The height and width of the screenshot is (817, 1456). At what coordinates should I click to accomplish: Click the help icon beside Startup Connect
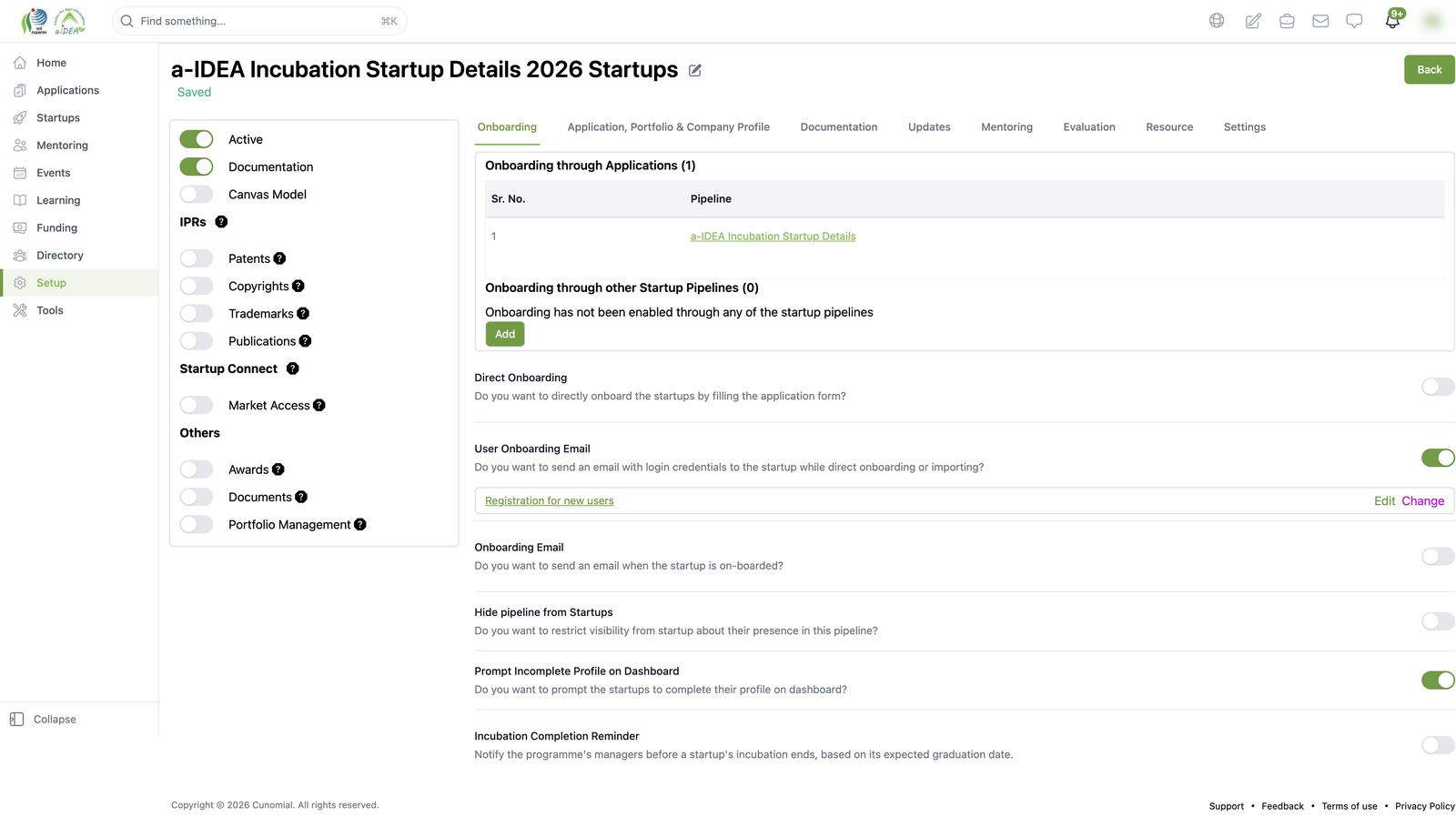click(292, 368)
